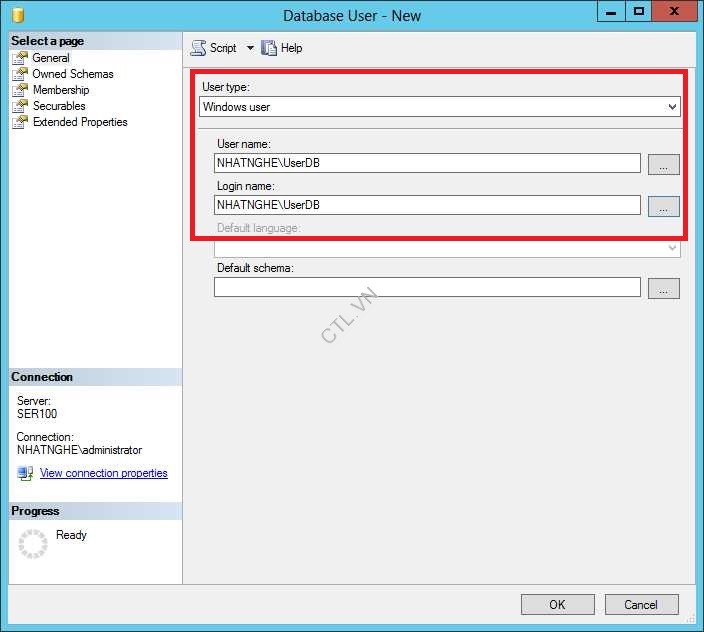Screen dimensions: 704x632
Task: Click the Script toolbar icon
Action: pyautogui.click(x=198, y=48)
